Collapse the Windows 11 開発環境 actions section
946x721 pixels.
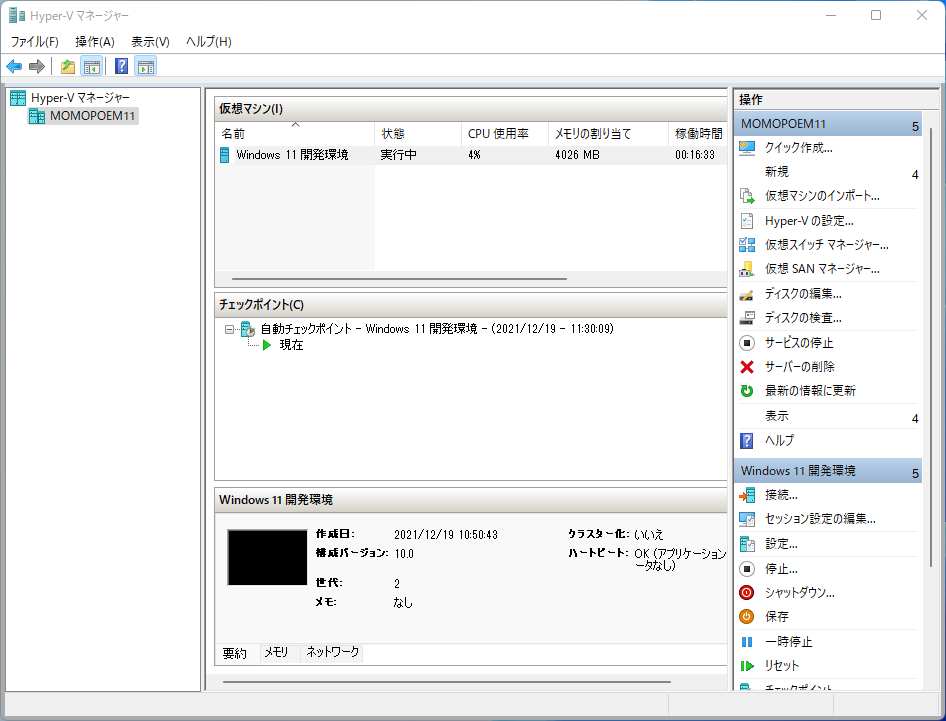pyautogui.click(x=915, y=474)
